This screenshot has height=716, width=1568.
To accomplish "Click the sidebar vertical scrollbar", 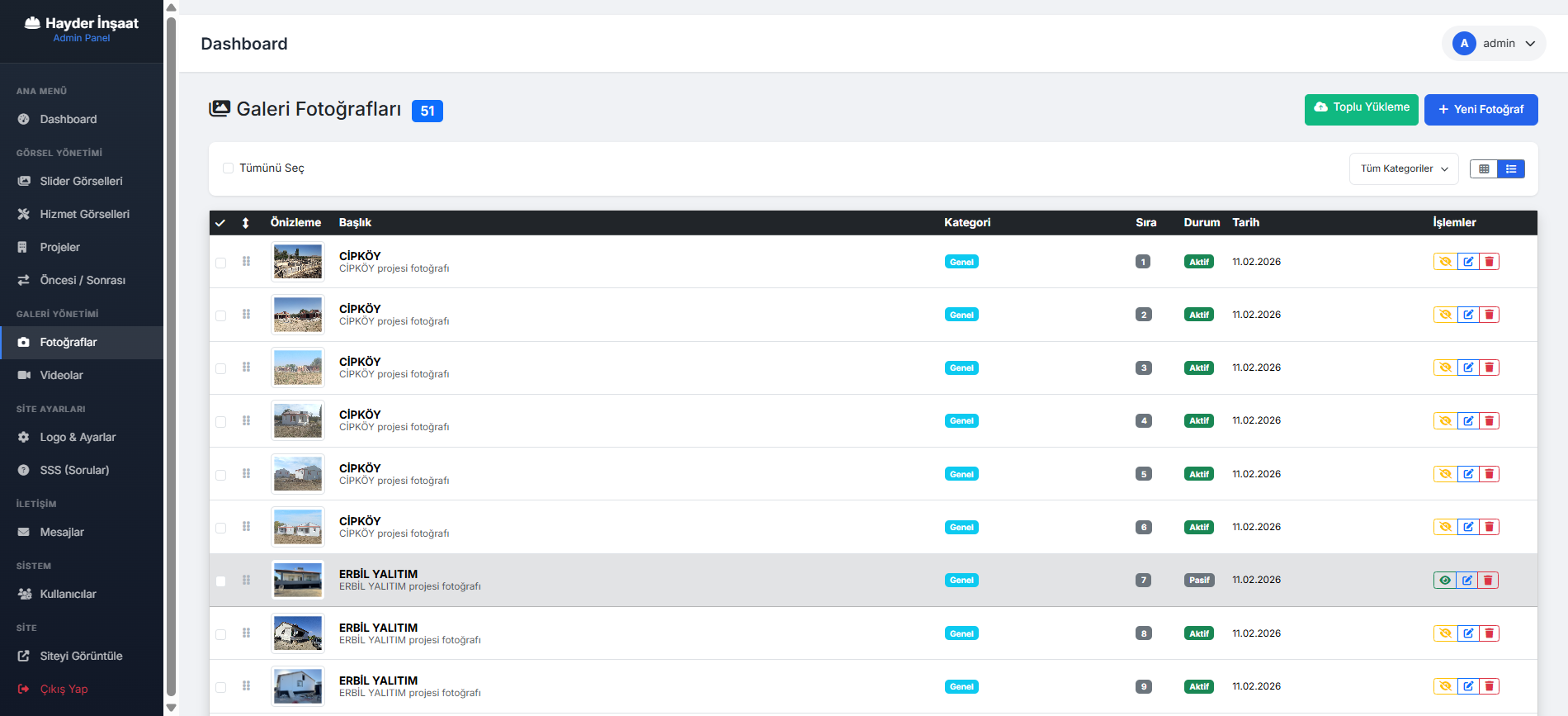I will (x=171, y=358).
